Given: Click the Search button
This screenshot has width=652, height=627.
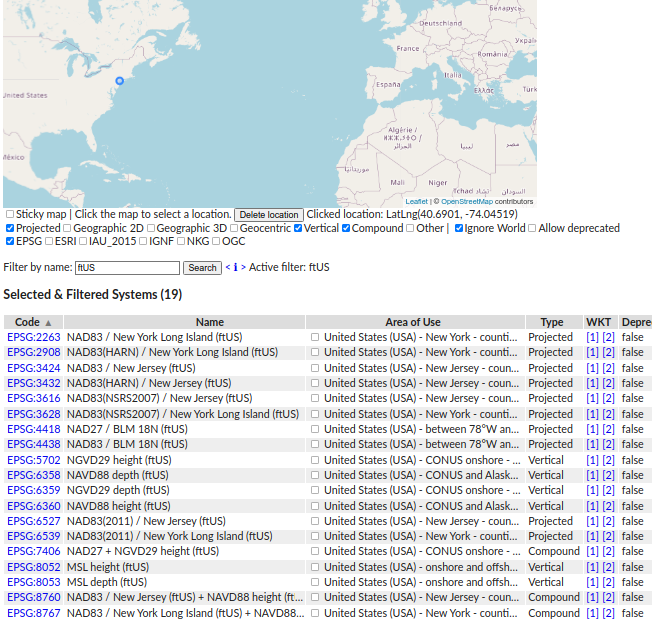Looking at the screenshot, I should tap(202, 268).
